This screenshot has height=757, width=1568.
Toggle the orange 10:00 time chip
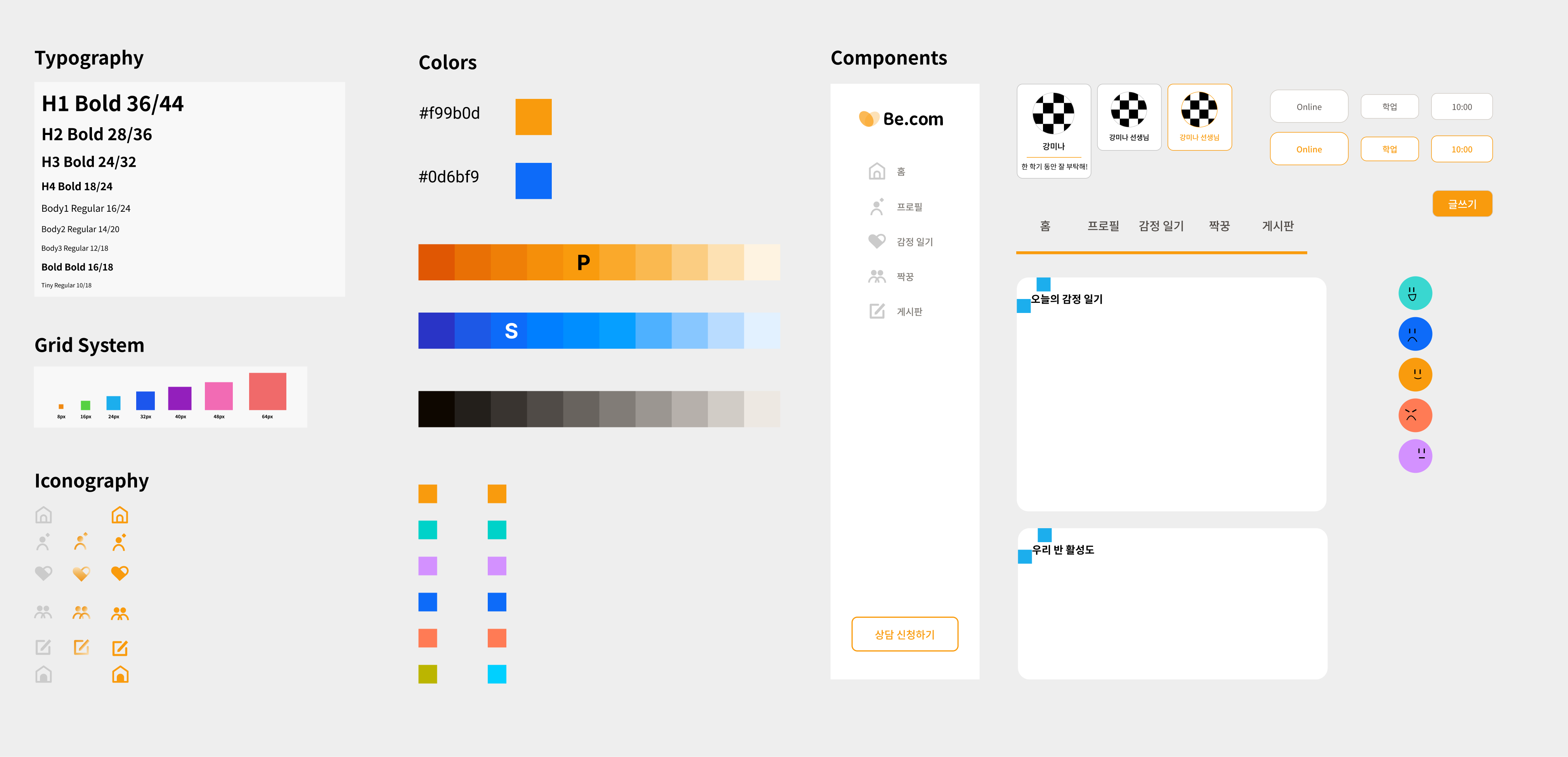[x=1461, y=149]
